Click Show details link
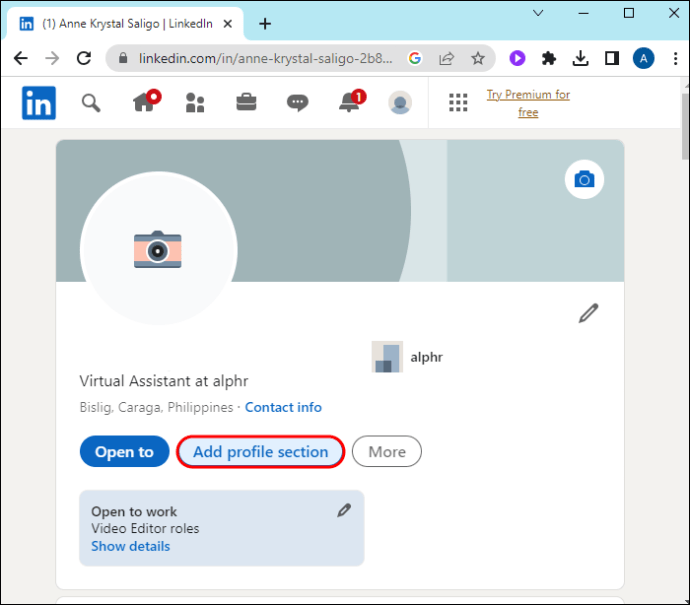Screen dimensions: 690x605 [130, 546]
